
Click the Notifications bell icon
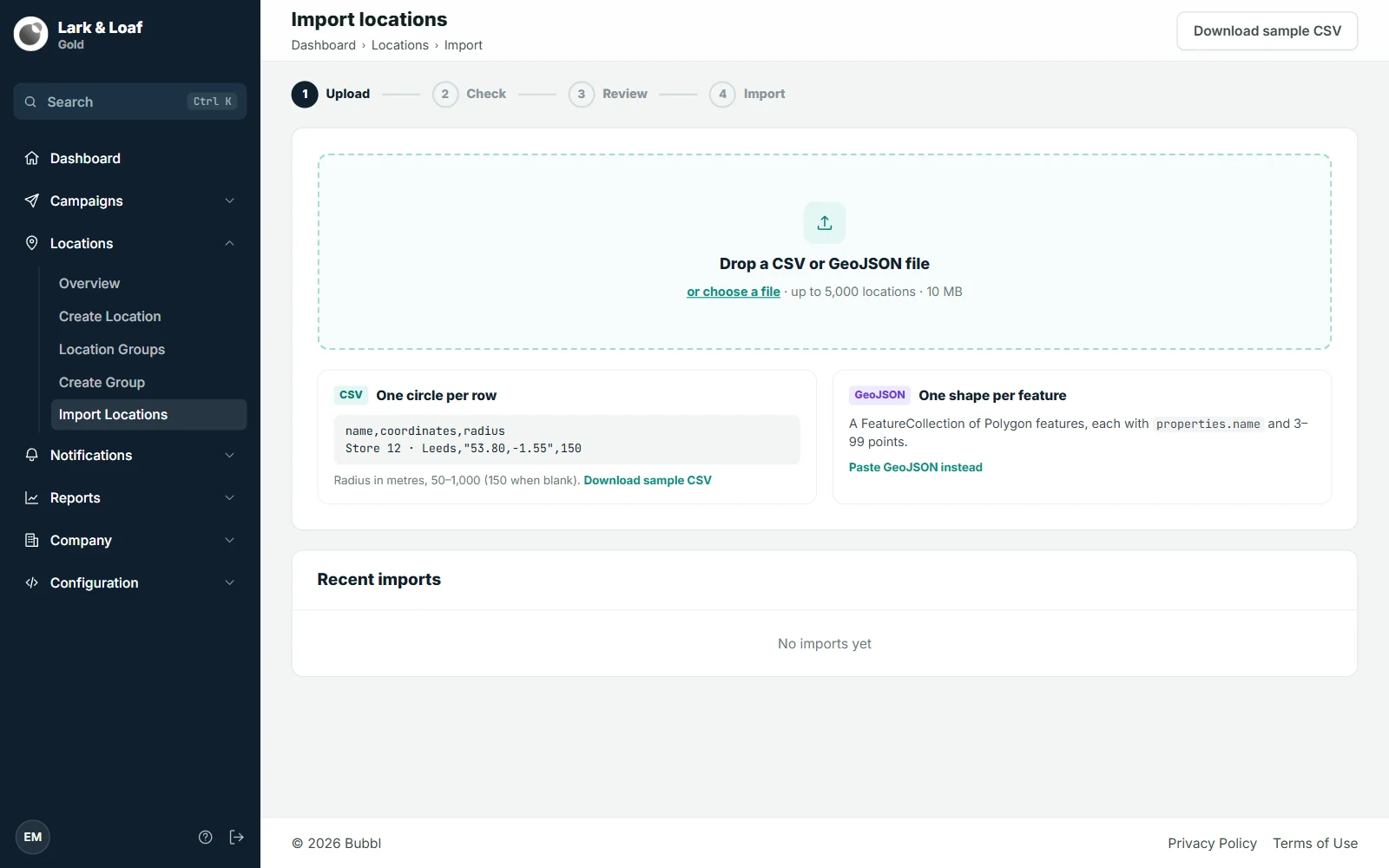pyautogui.click(x=32, y=455)
